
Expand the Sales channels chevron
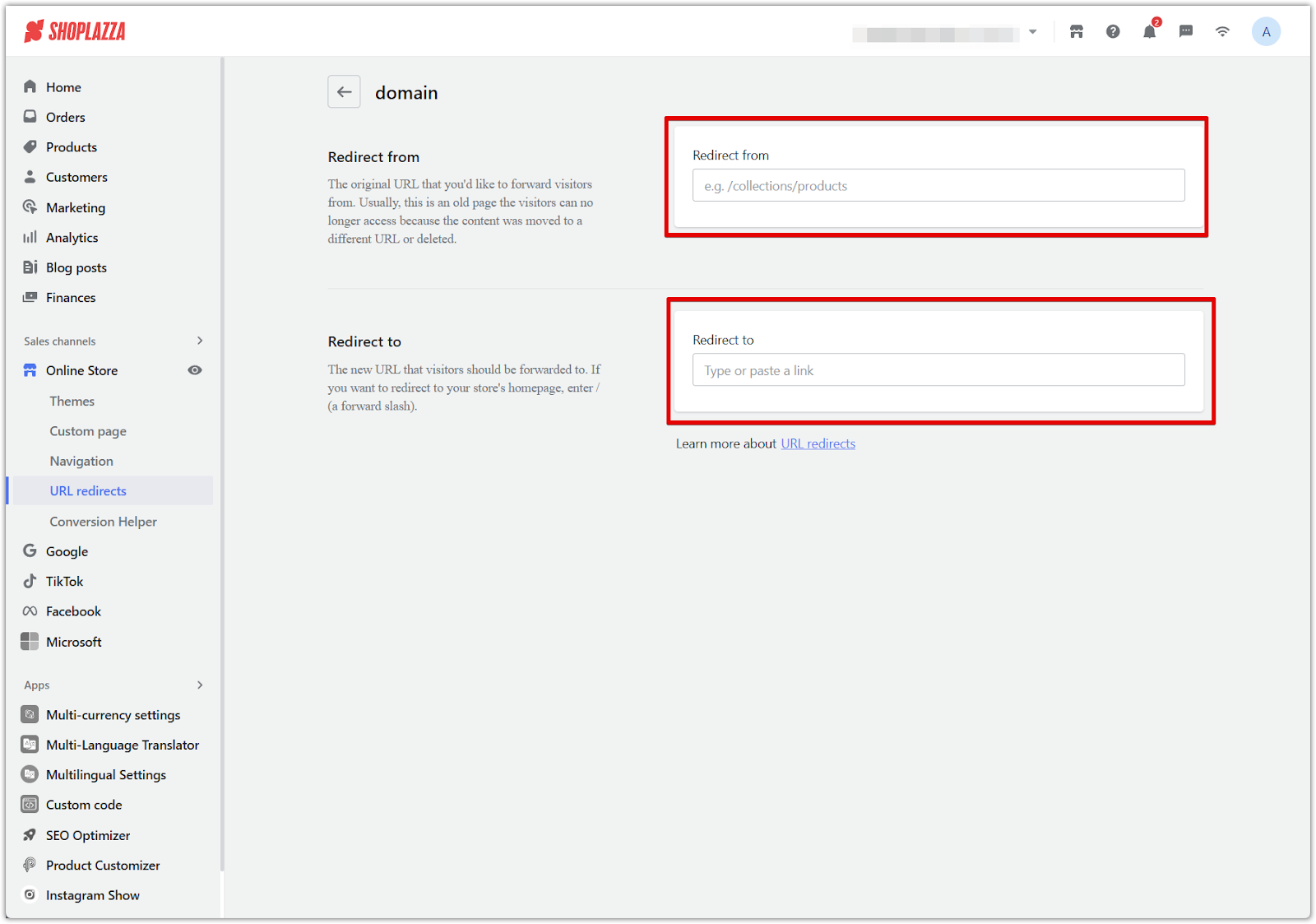point(200,341)
